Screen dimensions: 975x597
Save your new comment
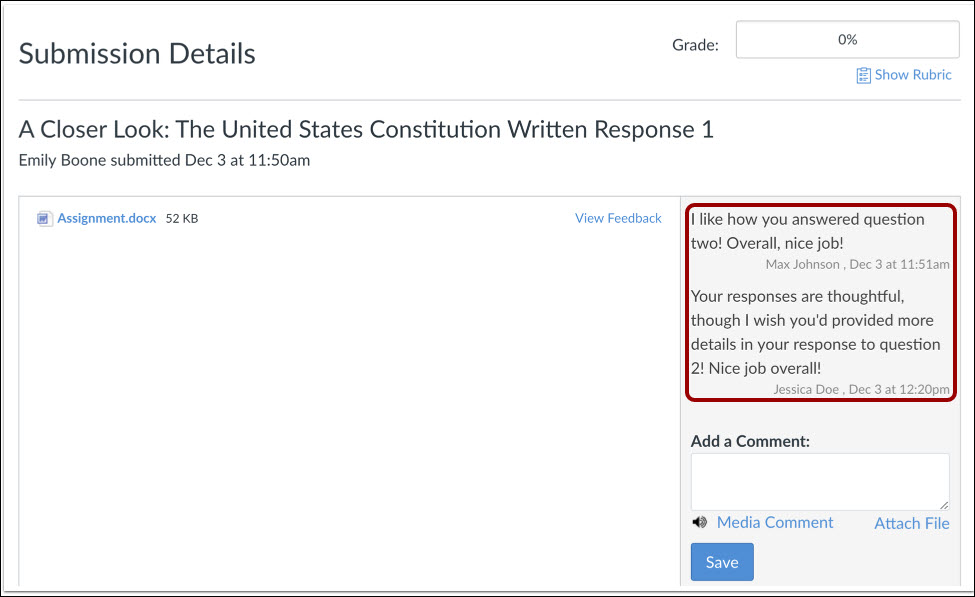pyautogui.click(x=722, y=562)
